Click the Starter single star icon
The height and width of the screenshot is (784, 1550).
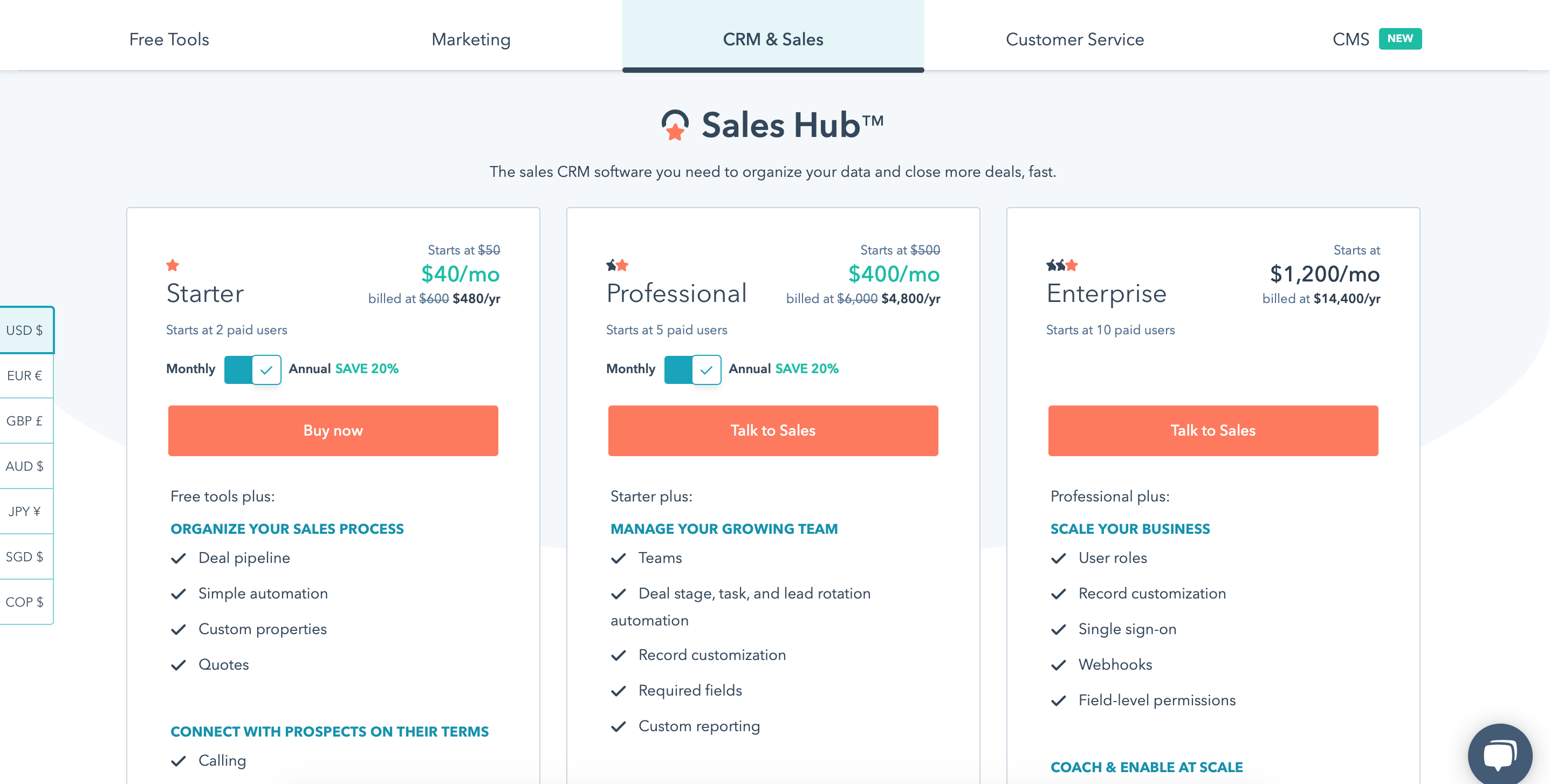tap(173, 265)
